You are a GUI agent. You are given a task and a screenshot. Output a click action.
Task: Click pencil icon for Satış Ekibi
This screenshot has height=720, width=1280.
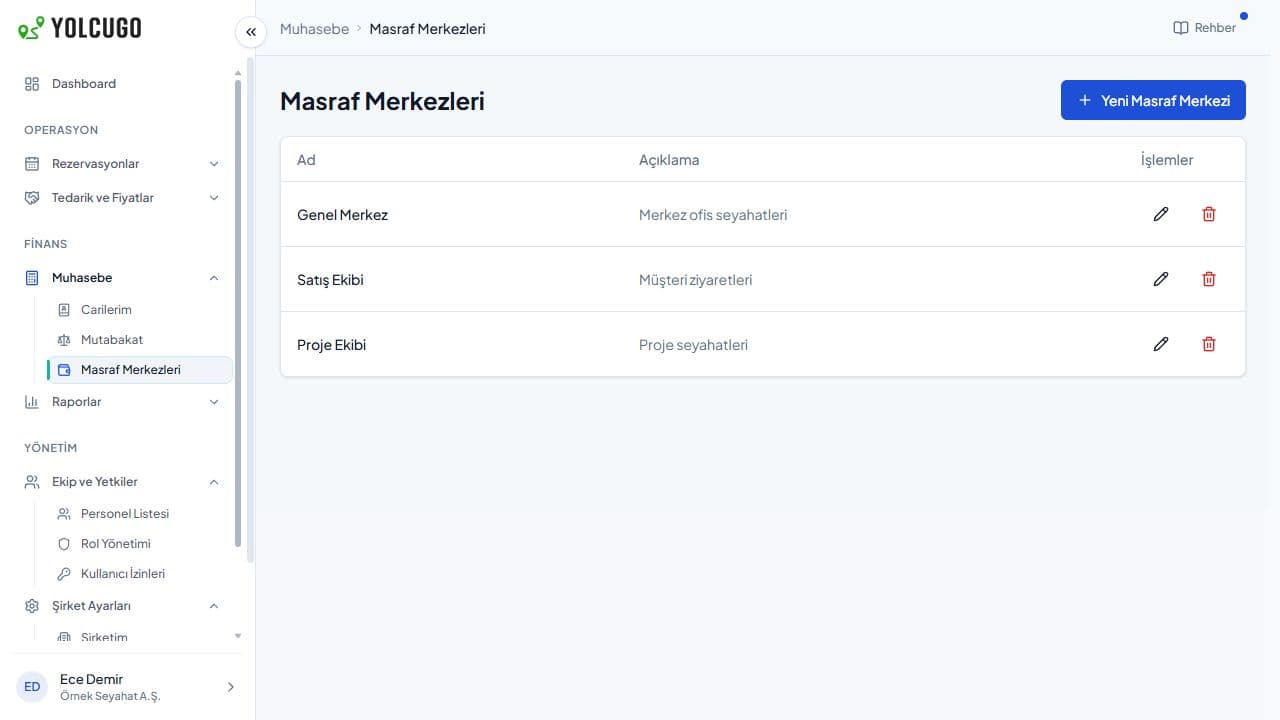coord(1161,279)
